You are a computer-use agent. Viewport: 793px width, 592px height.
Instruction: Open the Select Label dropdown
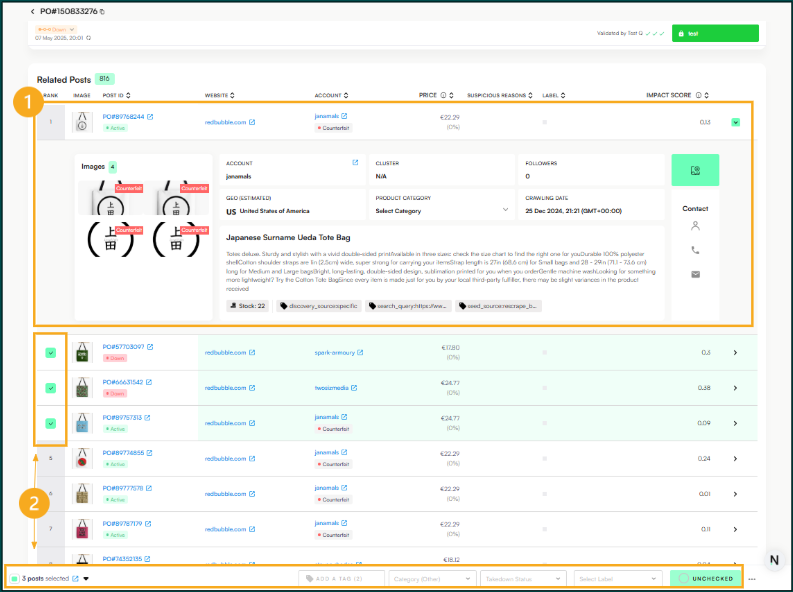tap(618, 579)
